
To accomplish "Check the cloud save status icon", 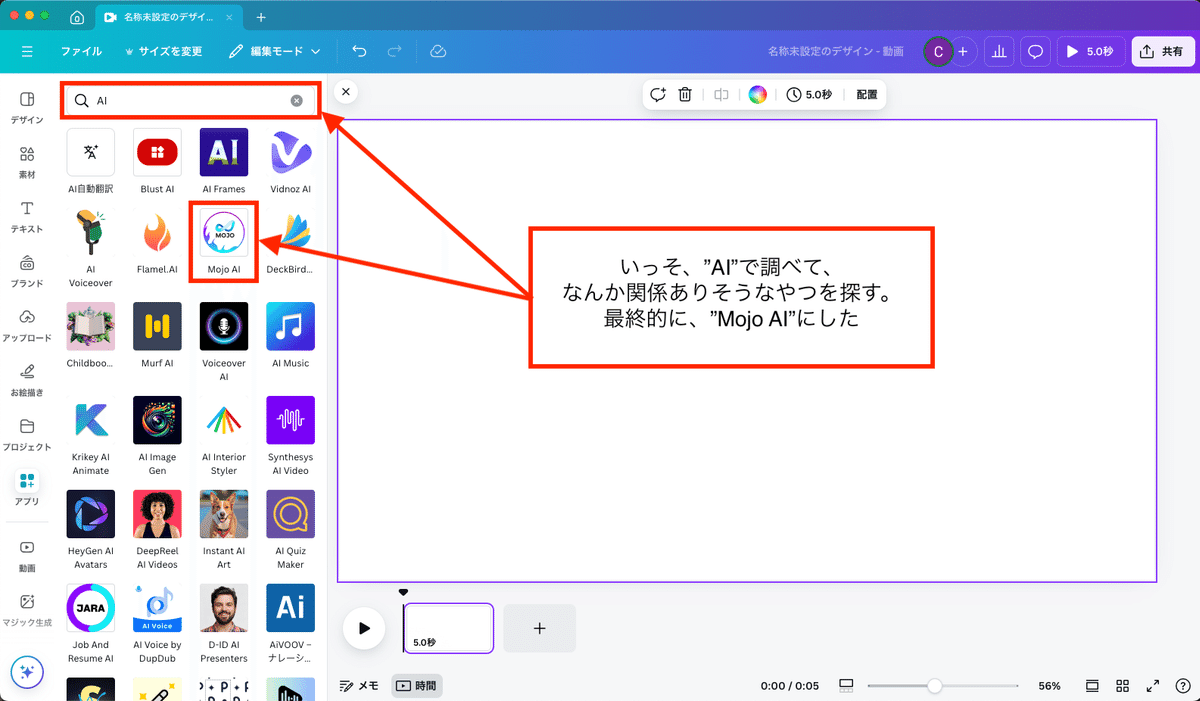I will click(437, 51).
